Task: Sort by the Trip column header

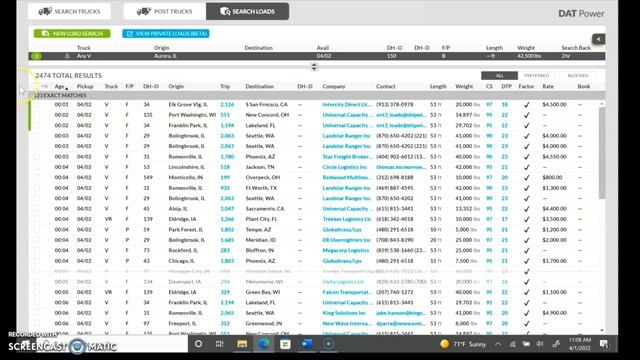Action: 225,87
